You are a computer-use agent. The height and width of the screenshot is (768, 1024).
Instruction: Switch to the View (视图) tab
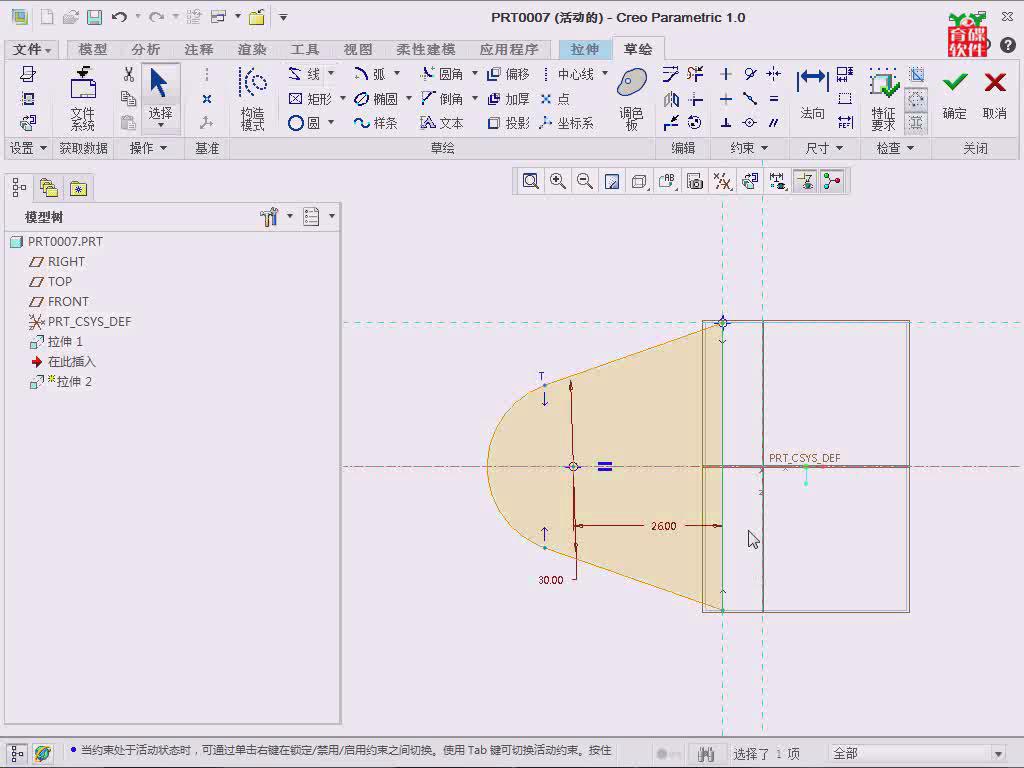(x=358, y=49)
